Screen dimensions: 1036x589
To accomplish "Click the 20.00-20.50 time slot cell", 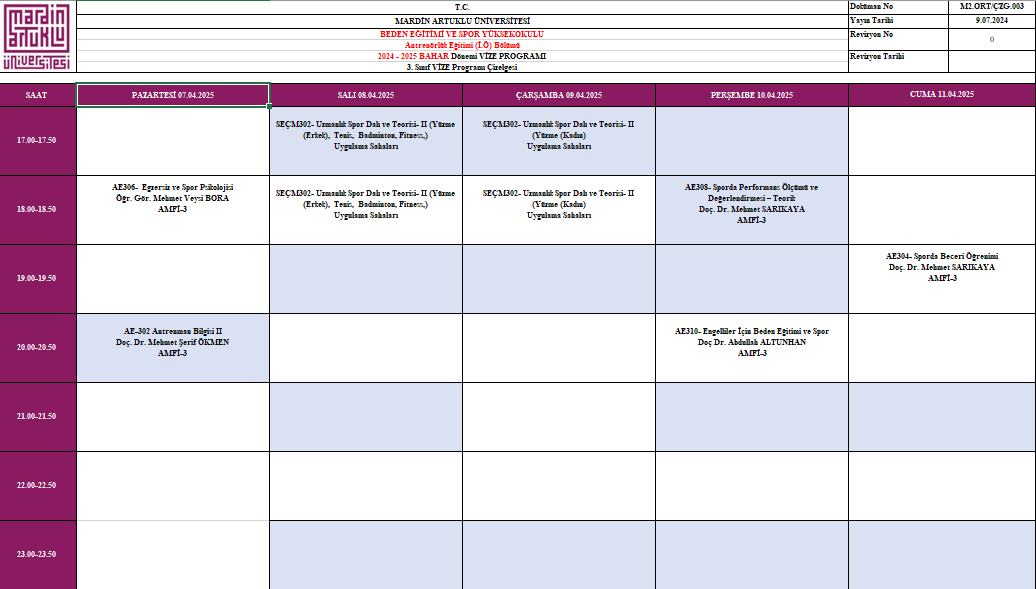I will click(38, 348).
